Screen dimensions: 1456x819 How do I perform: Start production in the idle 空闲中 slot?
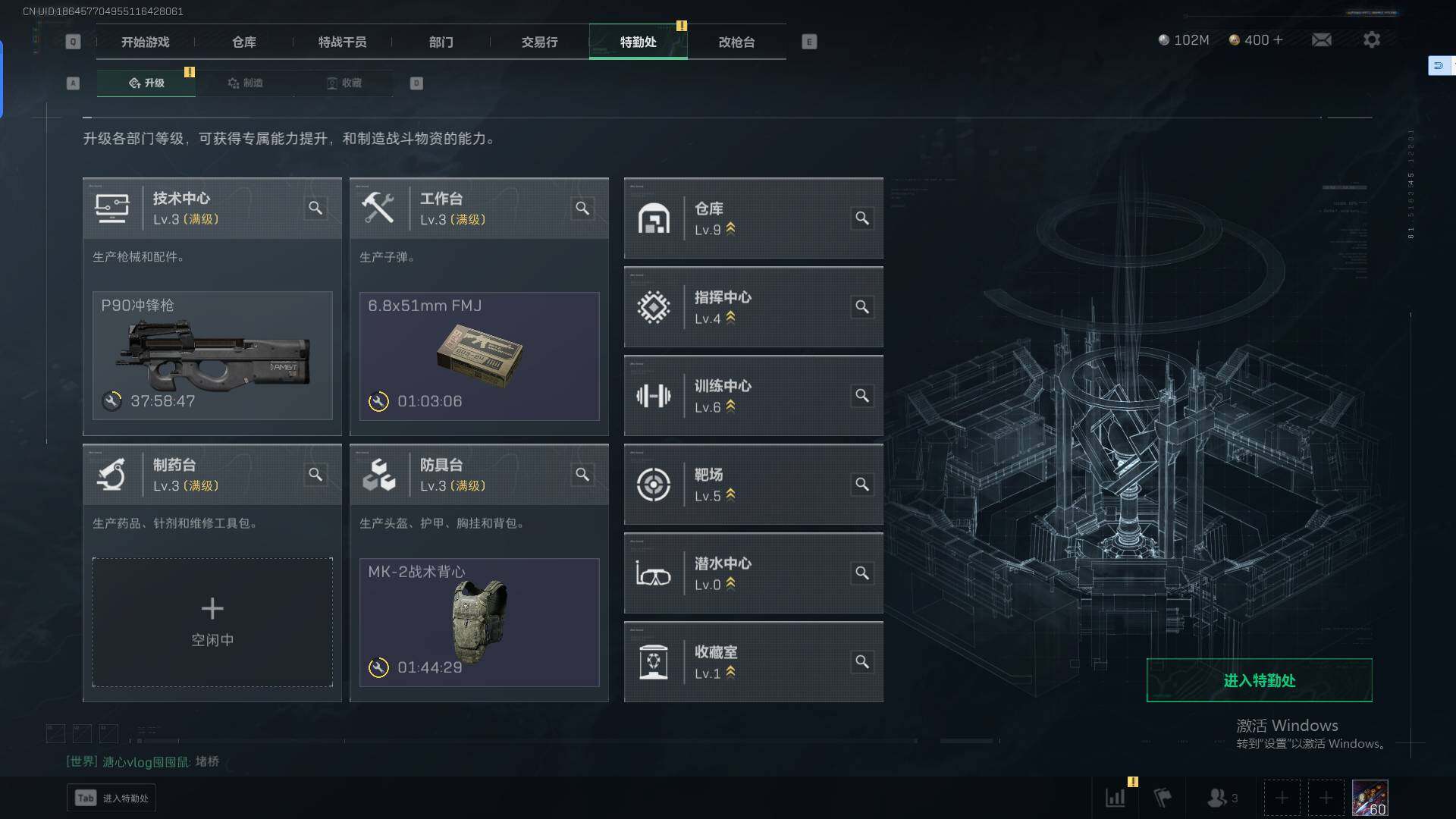pos(212,623)
